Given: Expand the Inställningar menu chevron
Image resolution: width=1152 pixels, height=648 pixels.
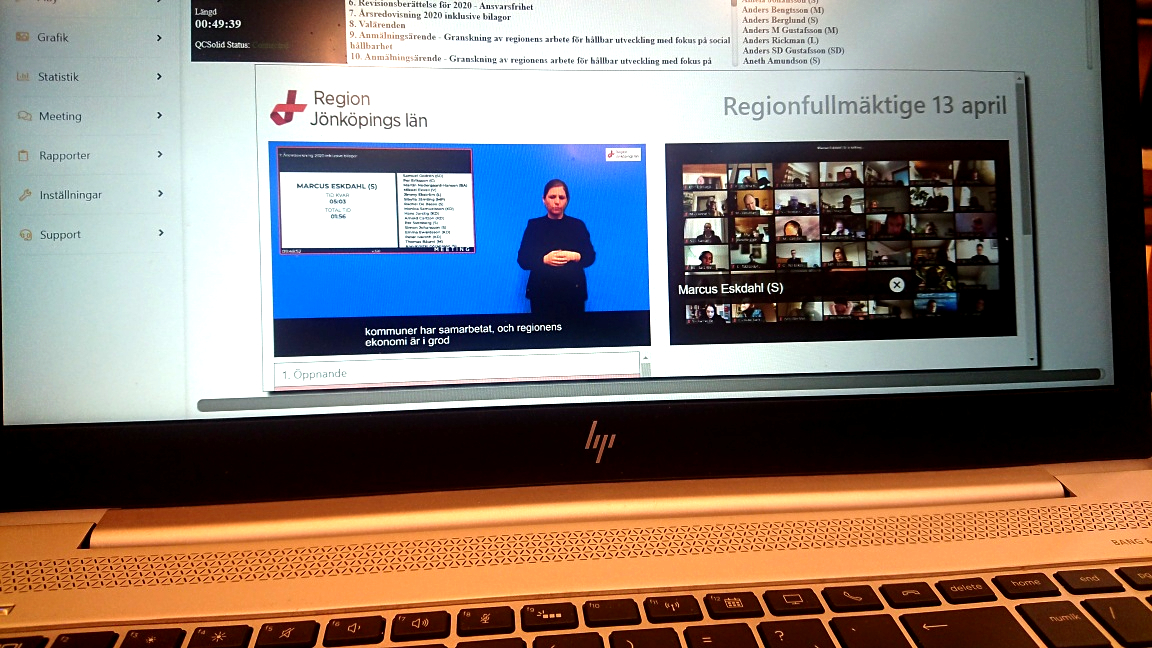Looking at the screenshot, I should [x=159, y=193].
